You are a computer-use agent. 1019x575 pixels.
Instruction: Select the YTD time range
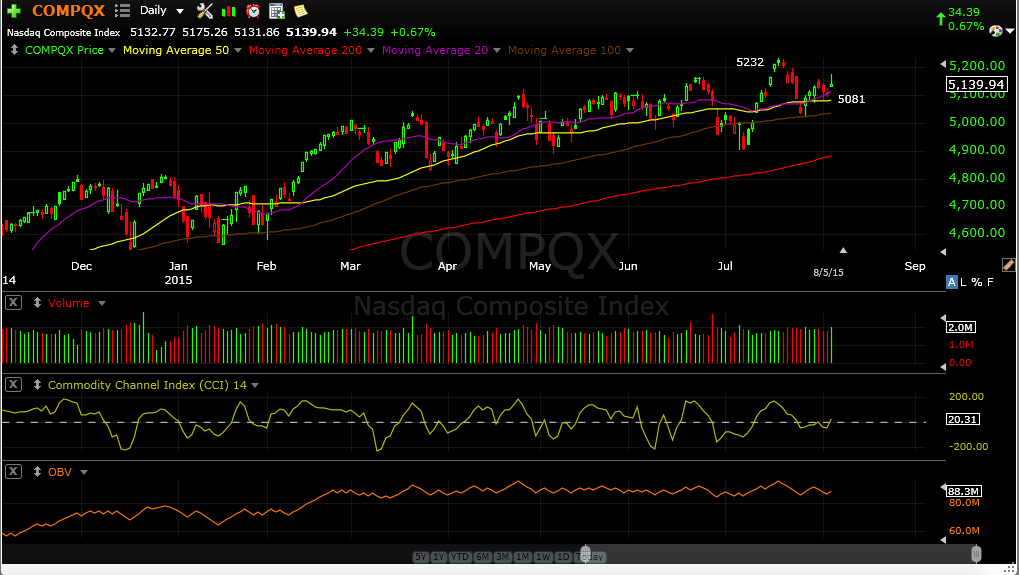coord(459,557)
